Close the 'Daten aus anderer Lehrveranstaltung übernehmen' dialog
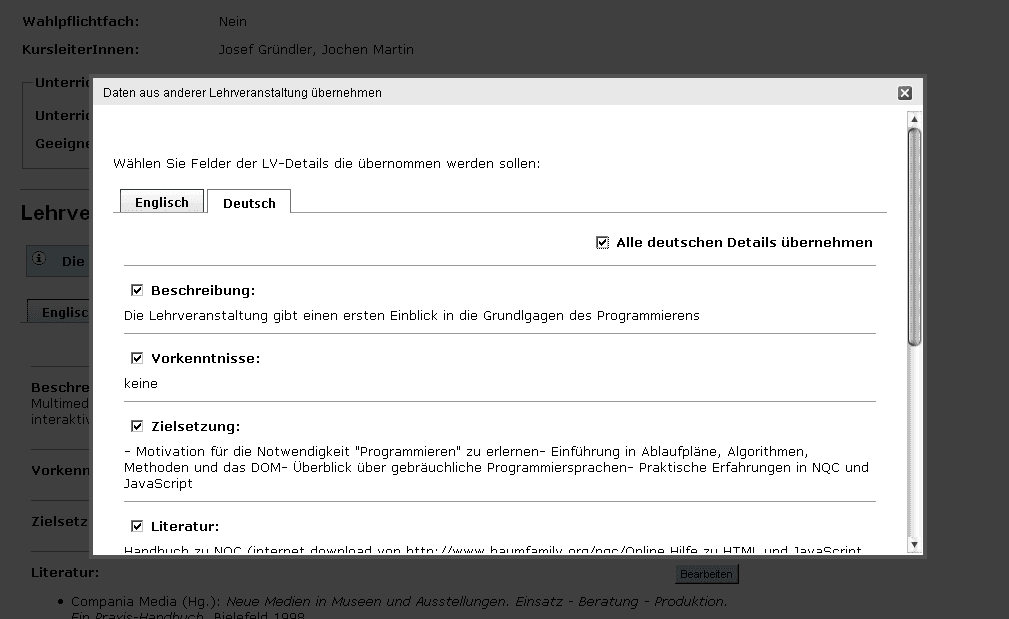This screenshot has width=1009, height=619. tap(904, 93)
